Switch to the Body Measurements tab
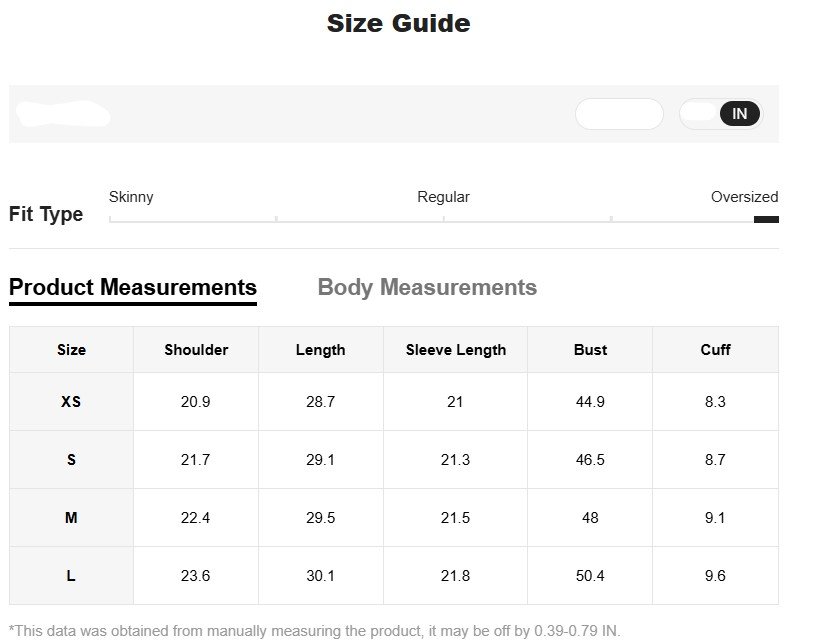This screenshot has height=642, width=836. coord(427,288)
